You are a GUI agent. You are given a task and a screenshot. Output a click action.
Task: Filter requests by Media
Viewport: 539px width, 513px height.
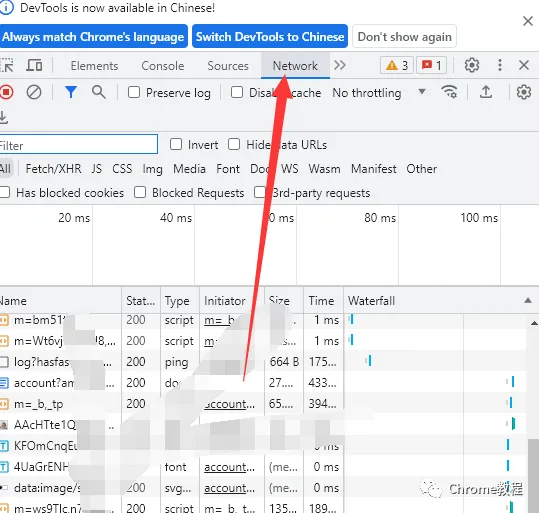point(189,169)
